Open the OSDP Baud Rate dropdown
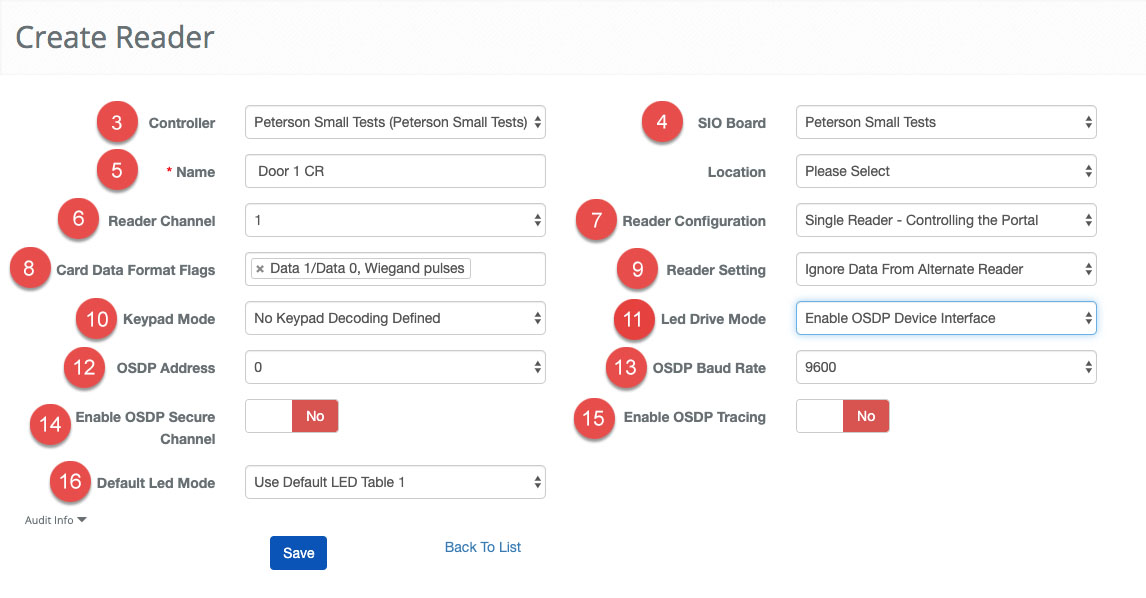 pos(946,367)
